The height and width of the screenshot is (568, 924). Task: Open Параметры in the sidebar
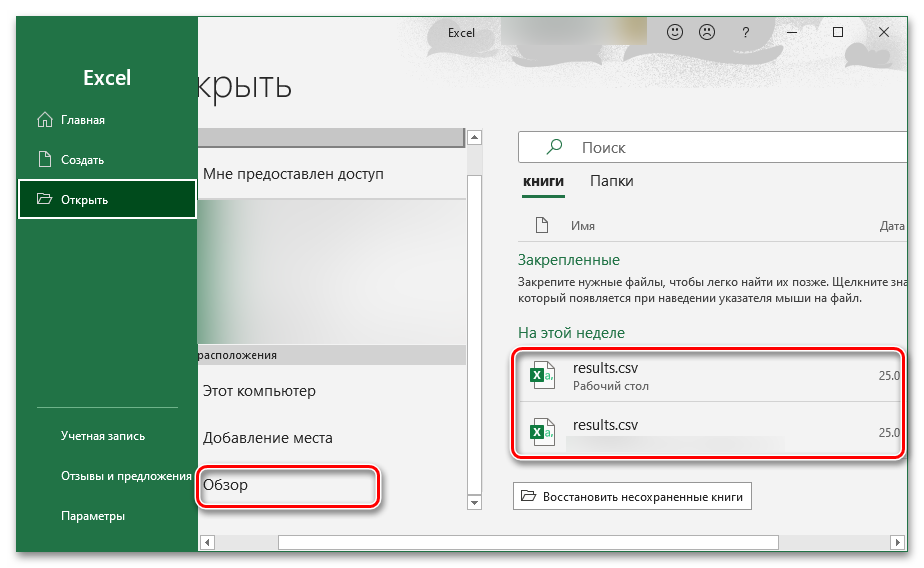(x=92, y=516)
